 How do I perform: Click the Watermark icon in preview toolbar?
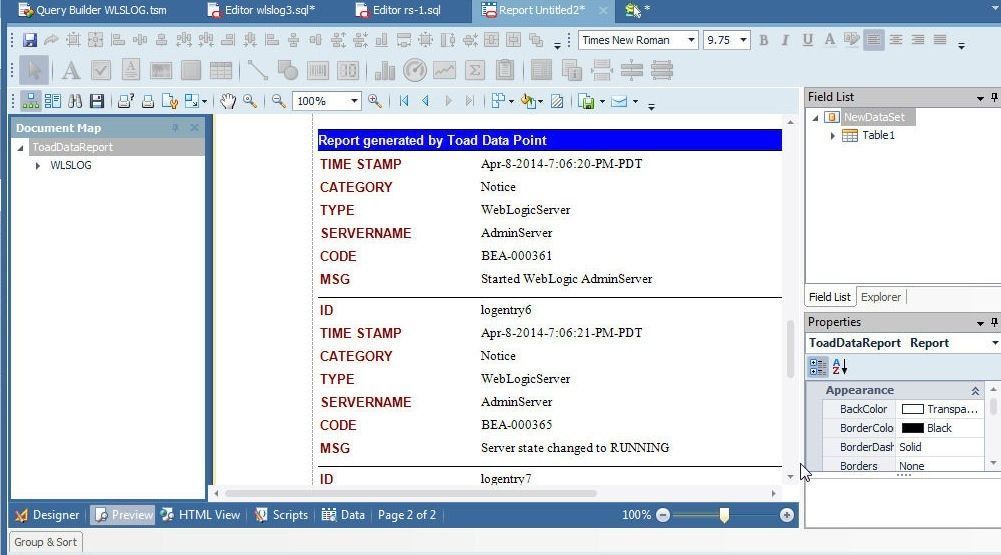pos(557,101)
